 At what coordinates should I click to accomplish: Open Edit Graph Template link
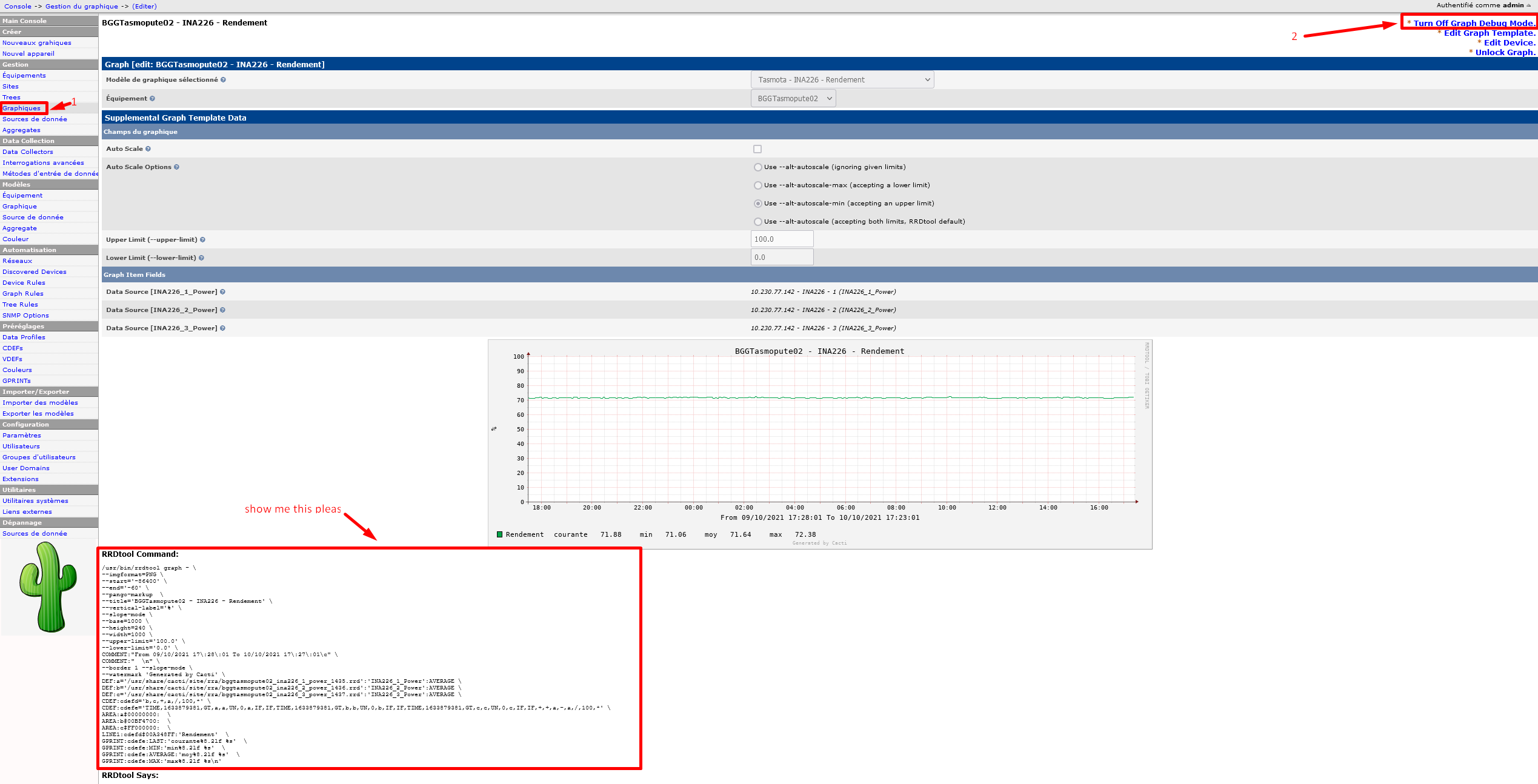coord(1490,33)
